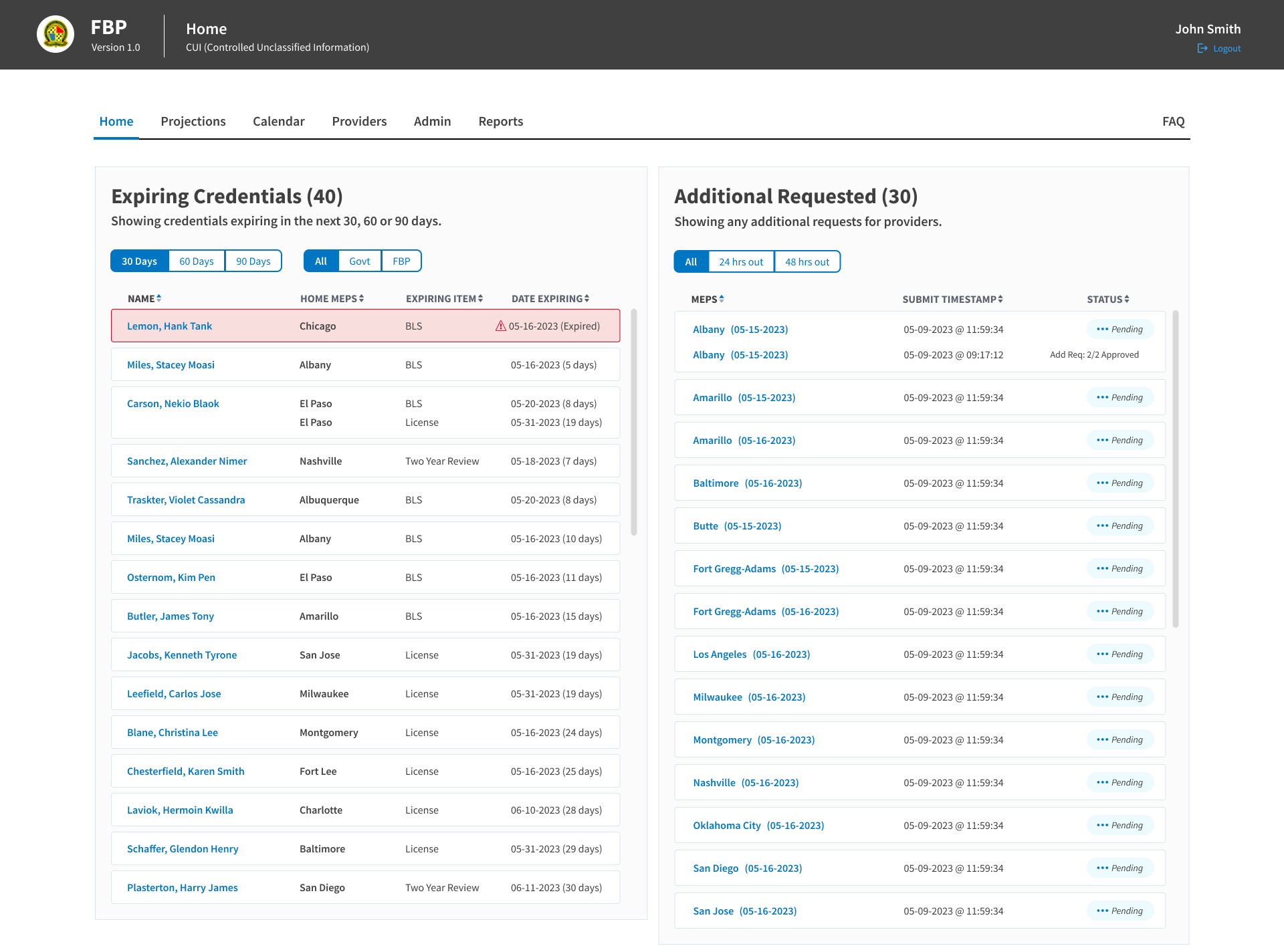Open provider Lemon, Hank Tank
The image size is (1284, 952).
point(169,326)
